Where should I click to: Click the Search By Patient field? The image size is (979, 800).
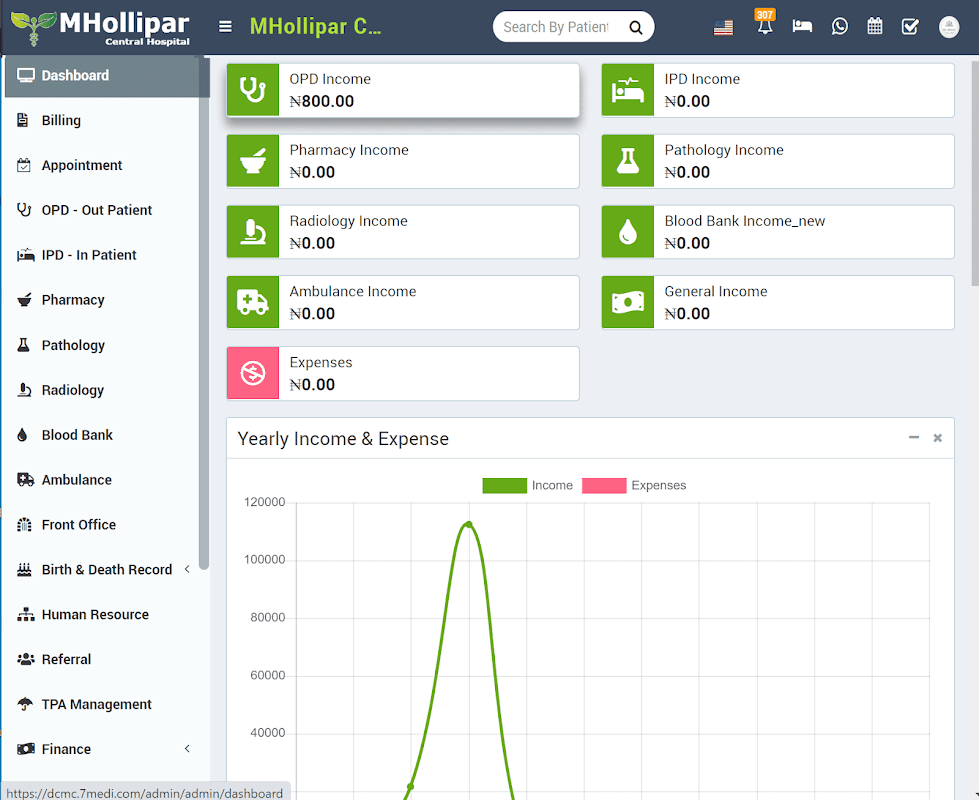click(556, 27)
